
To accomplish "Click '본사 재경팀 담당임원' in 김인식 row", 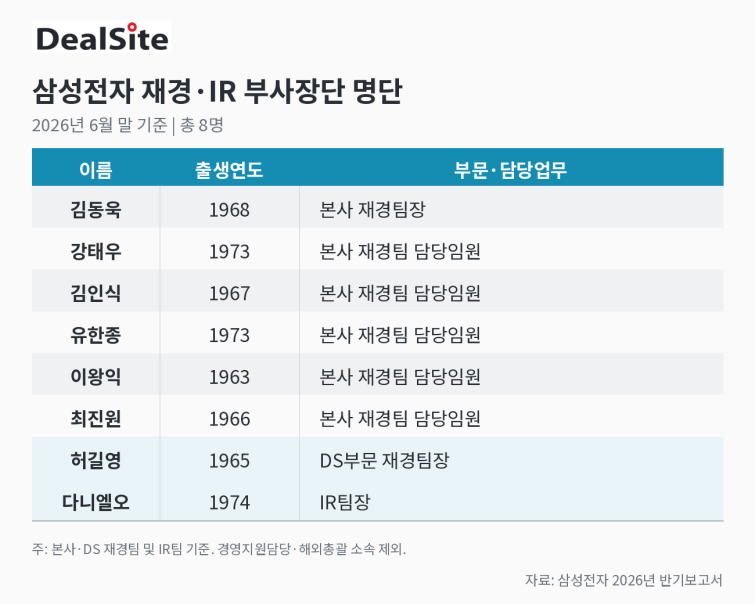I will (x=400, y=293).
